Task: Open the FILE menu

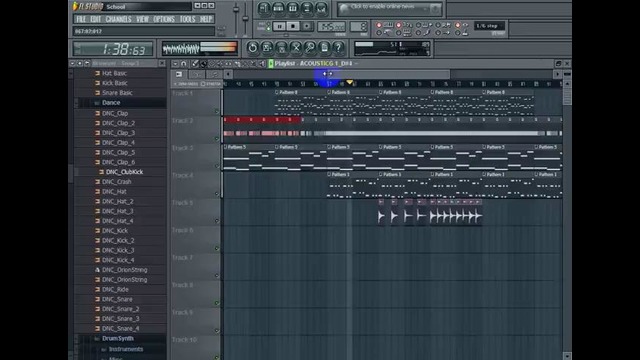Action: [x=81, y=19]
